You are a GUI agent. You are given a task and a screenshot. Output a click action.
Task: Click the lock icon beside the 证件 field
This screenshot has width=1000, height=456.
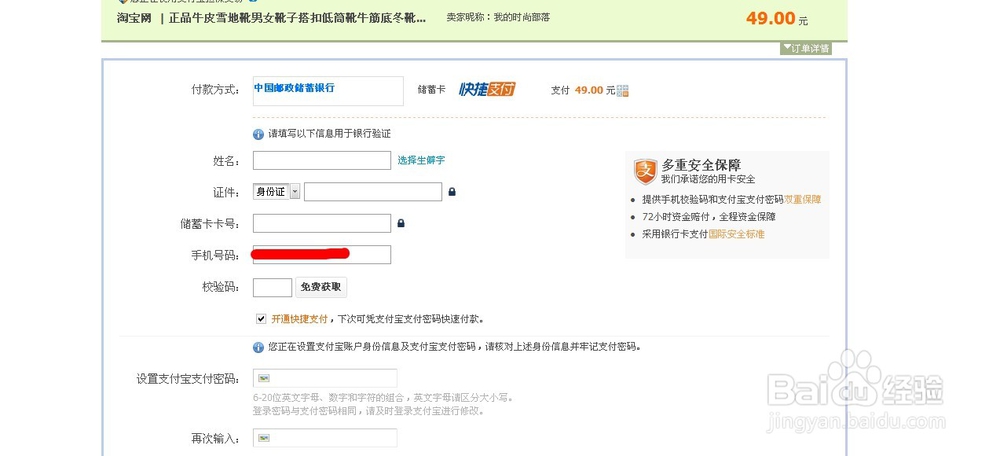click(x=452, y=191)
